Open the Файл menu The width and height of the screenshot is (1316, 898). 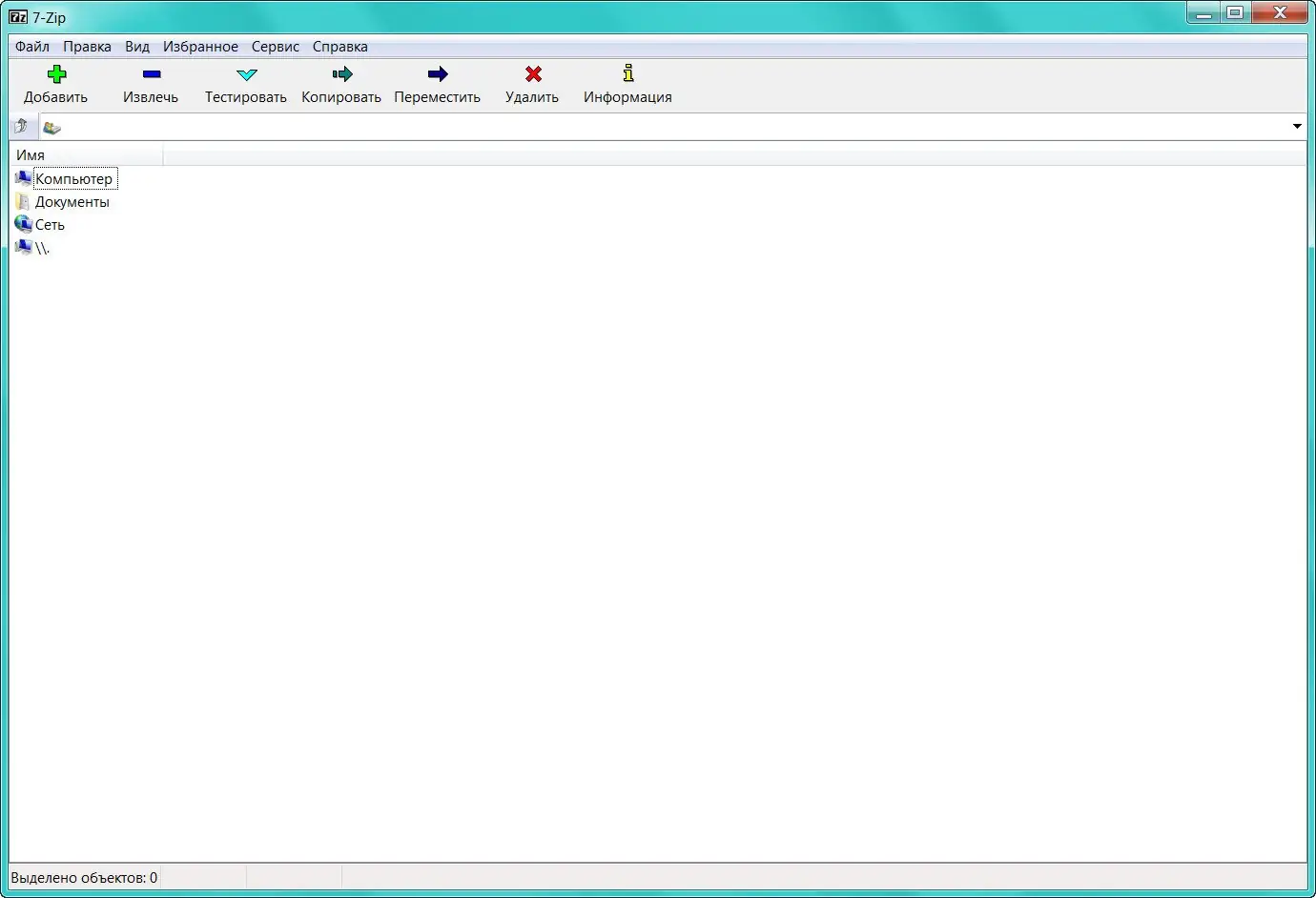click(32, 47)
